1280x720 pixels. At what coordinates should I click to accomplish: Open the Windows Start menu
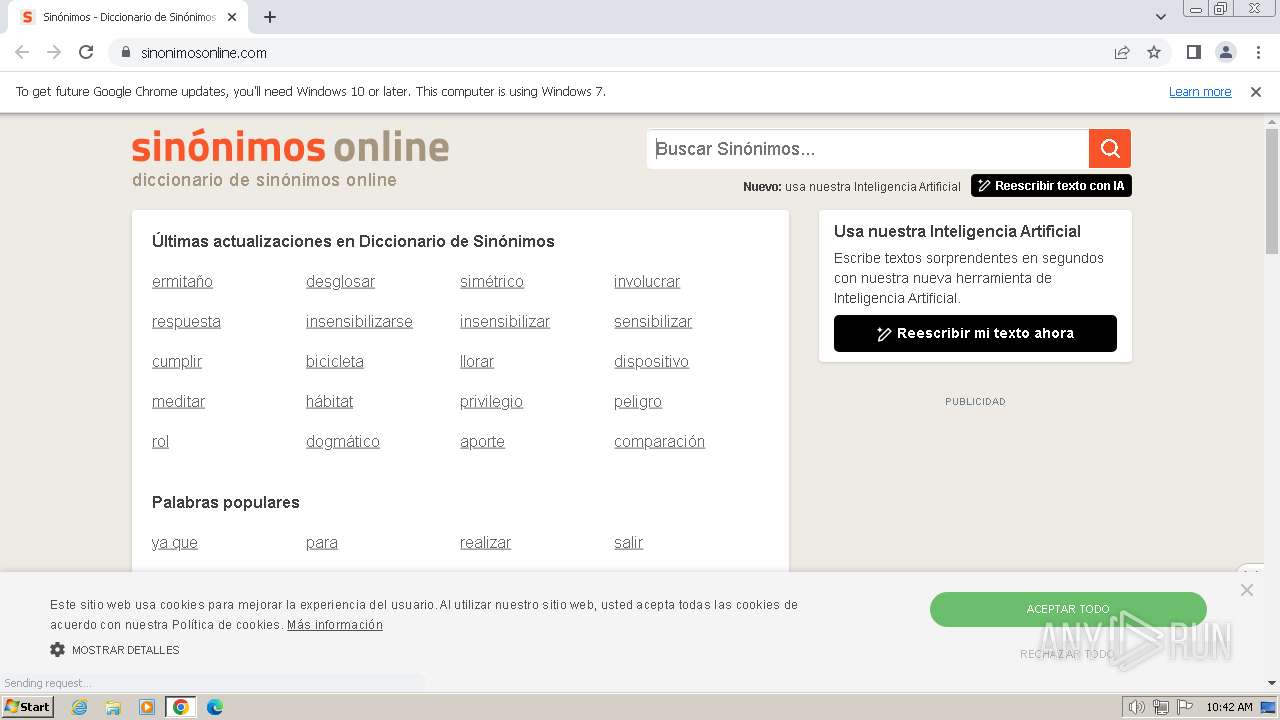click(28, 707)
